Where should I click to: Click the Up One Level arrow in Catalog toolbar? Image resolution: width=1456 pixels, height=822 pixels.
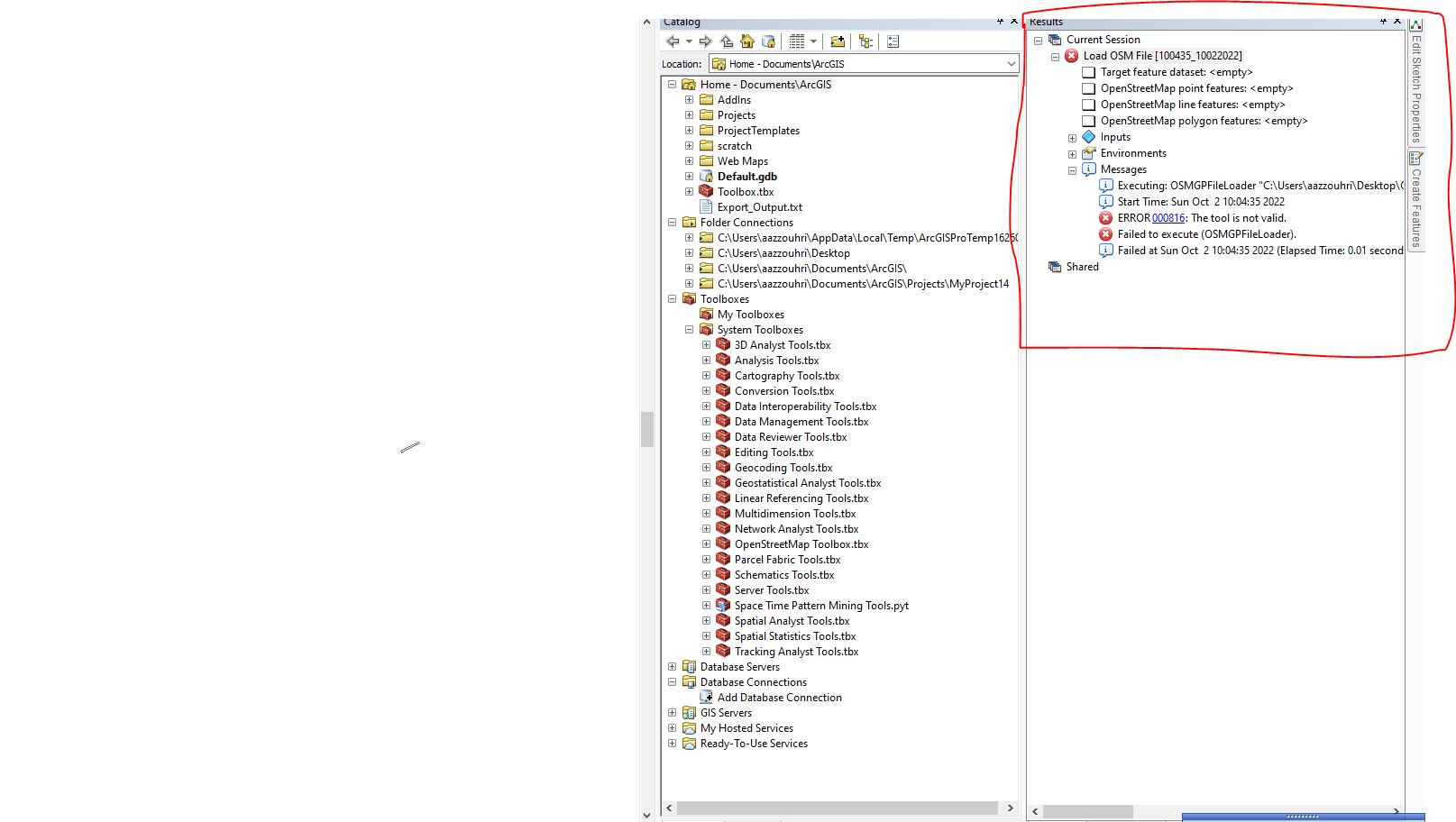(x=726, y=41)
